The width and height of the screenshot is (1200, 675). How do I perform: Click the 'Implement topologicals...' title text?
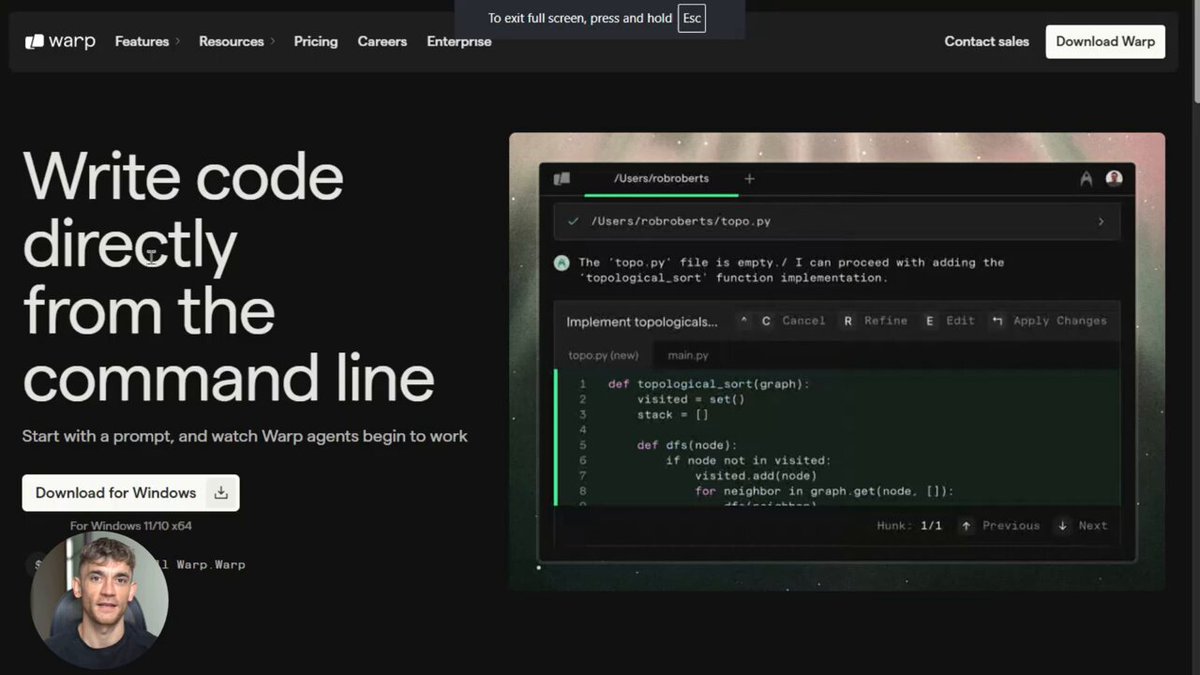(642, 322)
